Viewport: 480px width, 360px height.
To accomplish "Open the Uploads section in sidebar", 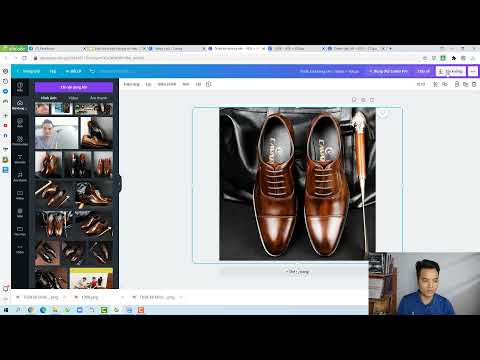I will point(20,104).
